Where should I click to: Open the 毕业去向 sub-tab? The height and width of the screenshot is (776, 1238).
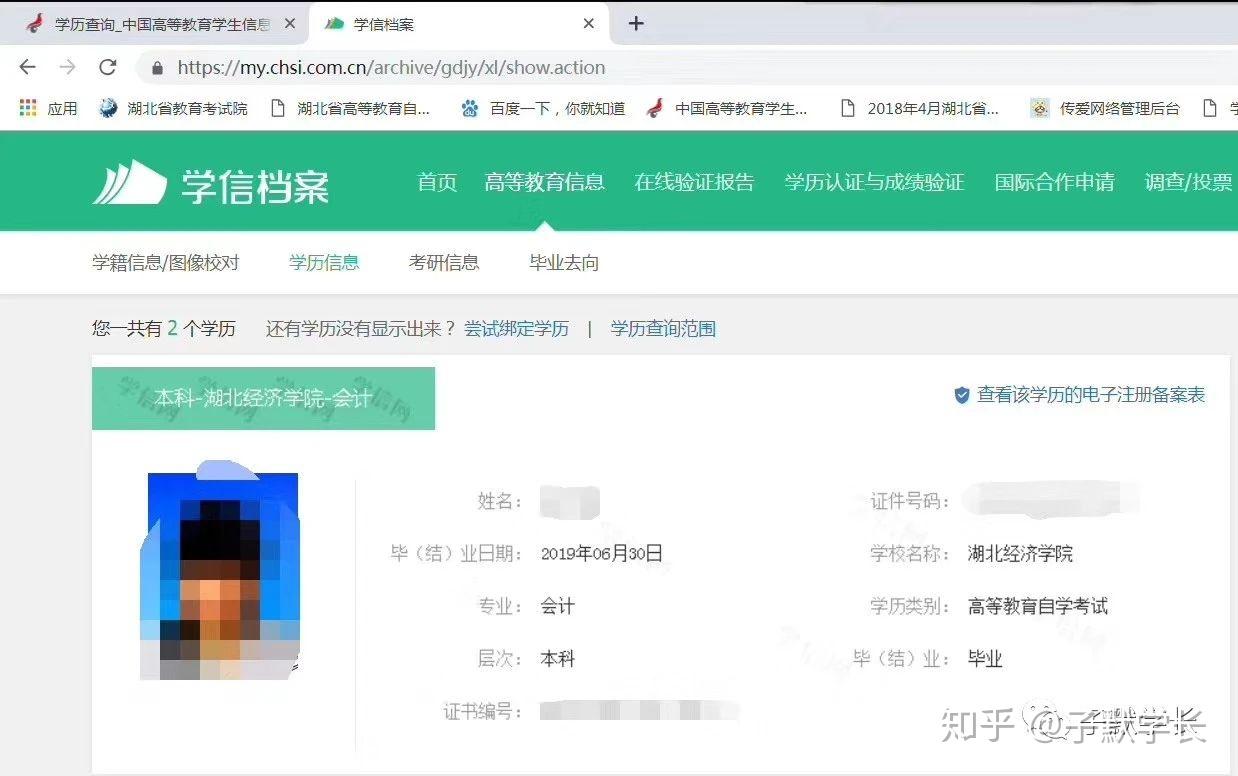pos(564,263)
